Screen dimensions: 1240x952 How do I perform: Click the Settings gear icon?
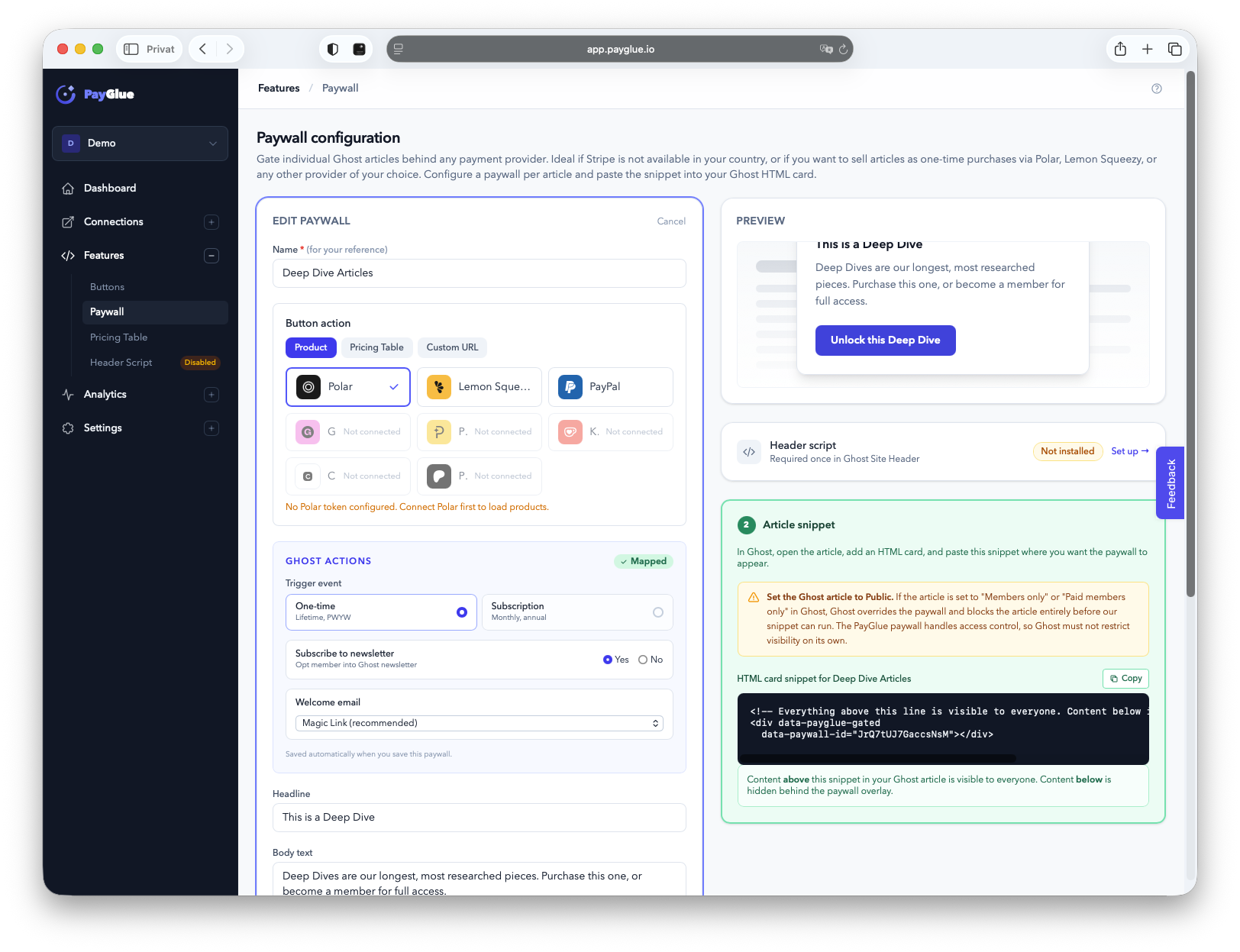point(68,428)
